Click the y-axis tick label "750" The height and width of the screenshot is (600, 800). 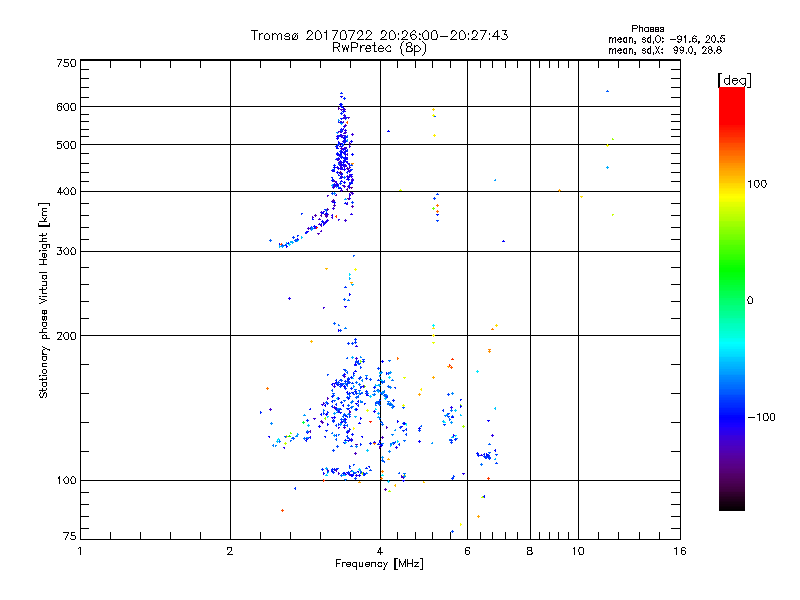pyautogui.click(x=66, y=63)
